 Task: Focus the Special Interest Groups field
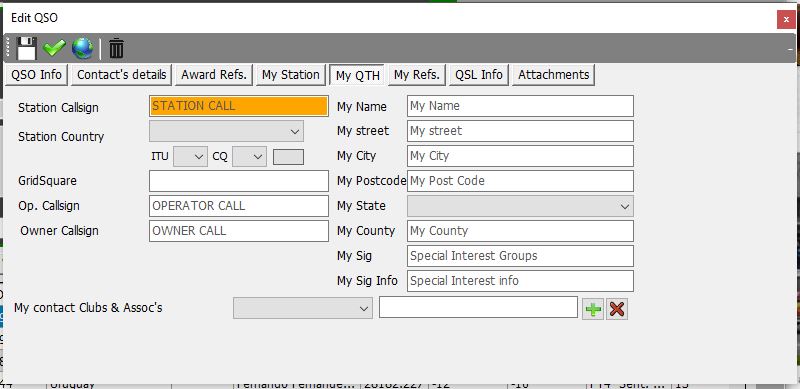click(x=520, y=256)
